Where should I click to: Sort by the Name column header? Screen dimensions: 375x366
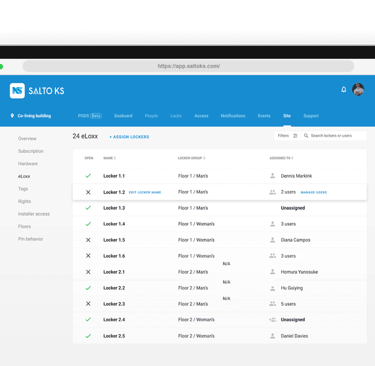click(x=109, y=158)
